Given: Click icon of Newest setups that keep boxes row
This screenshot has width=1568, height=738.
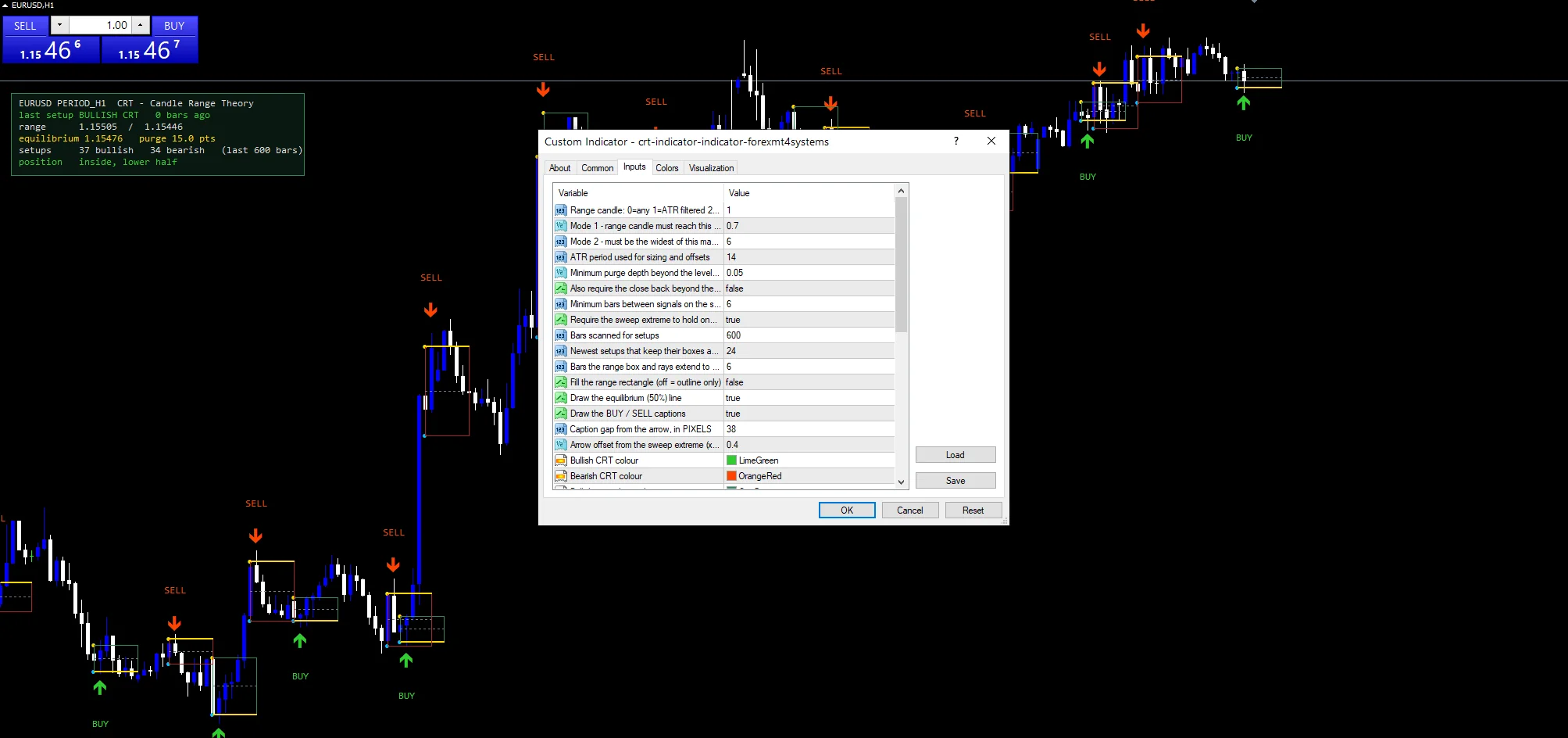Looking at the screenshot, I should (560, 351).
